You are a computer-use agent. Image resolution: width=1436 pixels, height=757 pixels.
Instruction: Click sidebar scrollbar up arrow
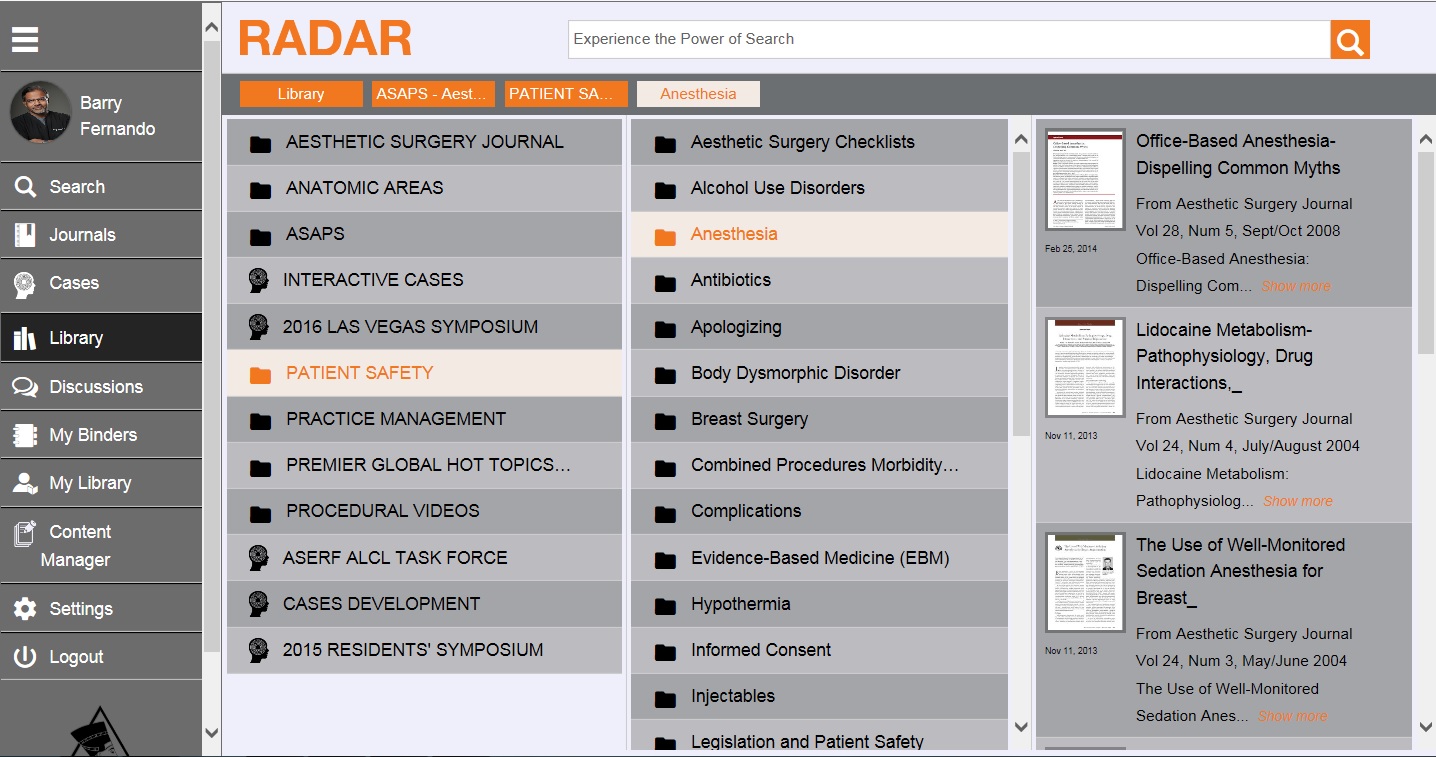212,29
